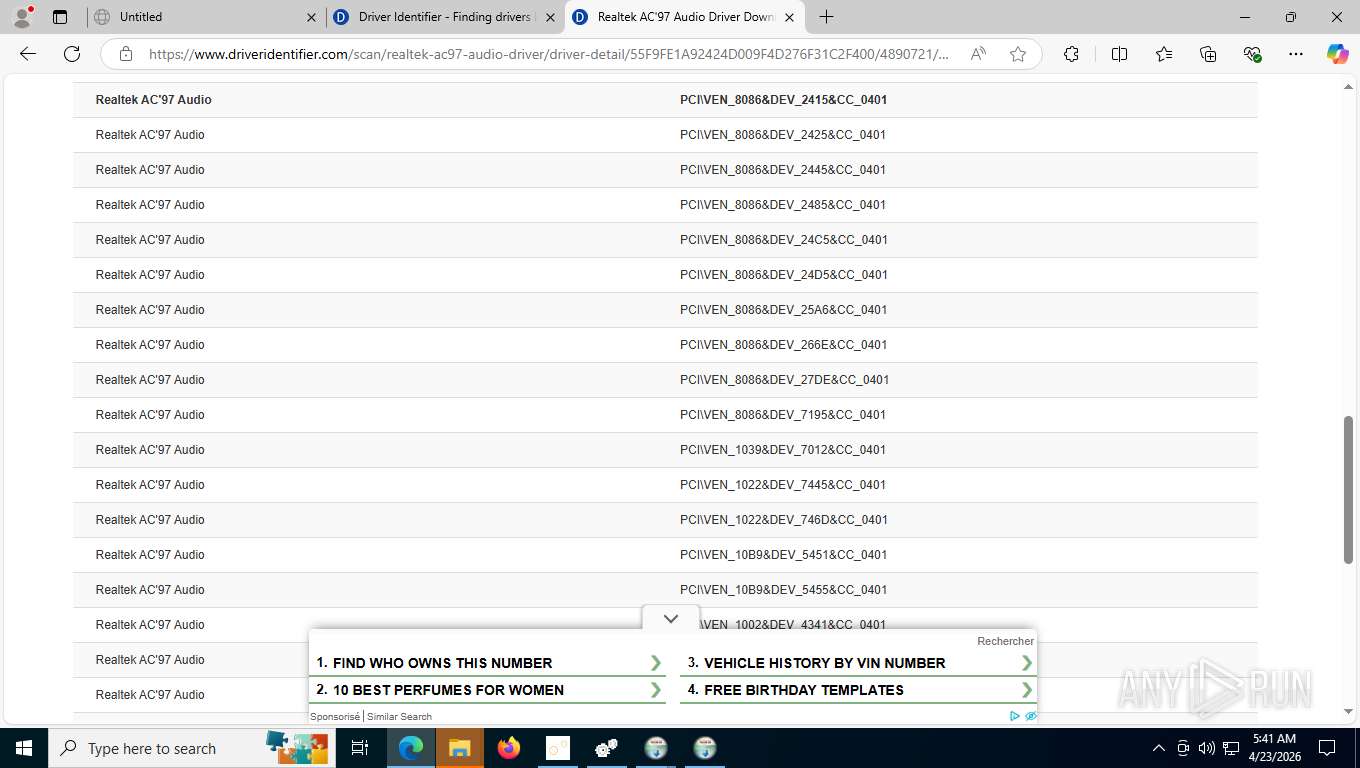The image size is (1360, 768).
Task: Select hardware ID PCI\VEN_8086&DEV_2485&CC_0401
Action: tap(783, 205)
